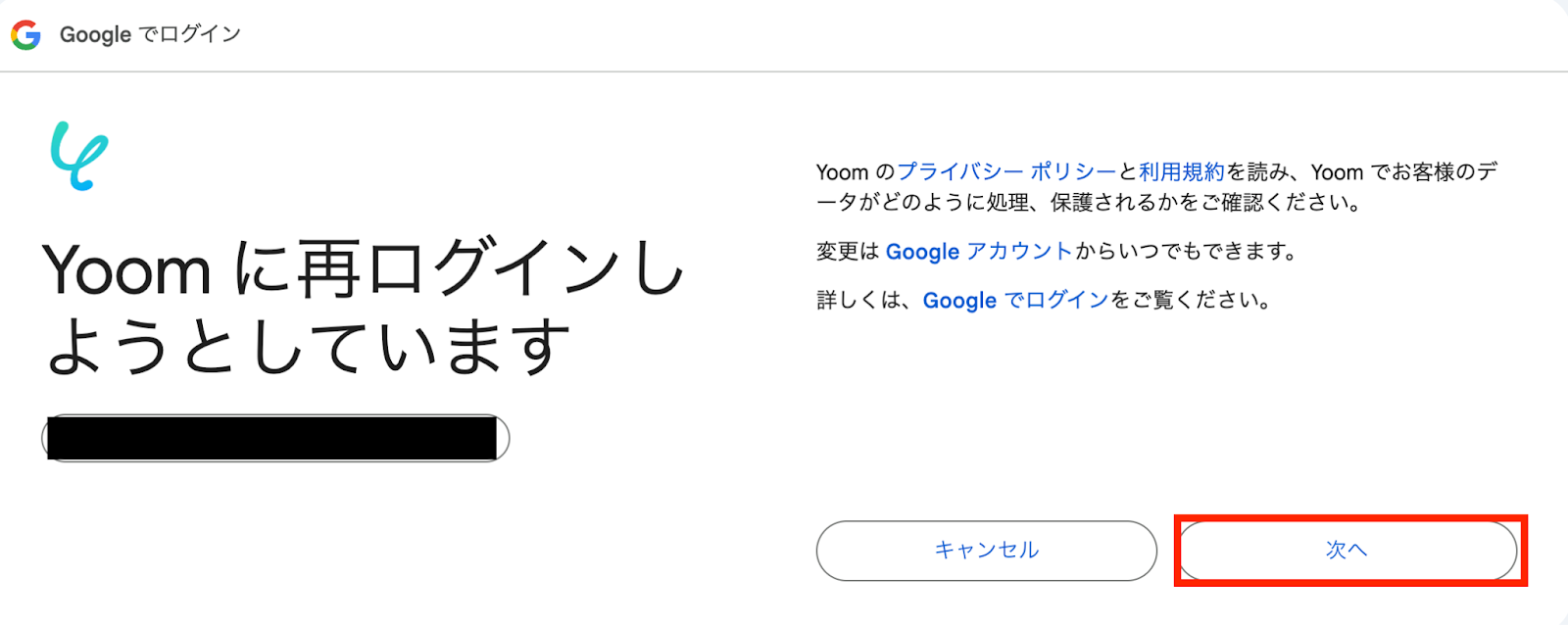Click the キャンセル button
Image resolution: width=1568 pixels, height=625 pixels.
coord(986,551)
